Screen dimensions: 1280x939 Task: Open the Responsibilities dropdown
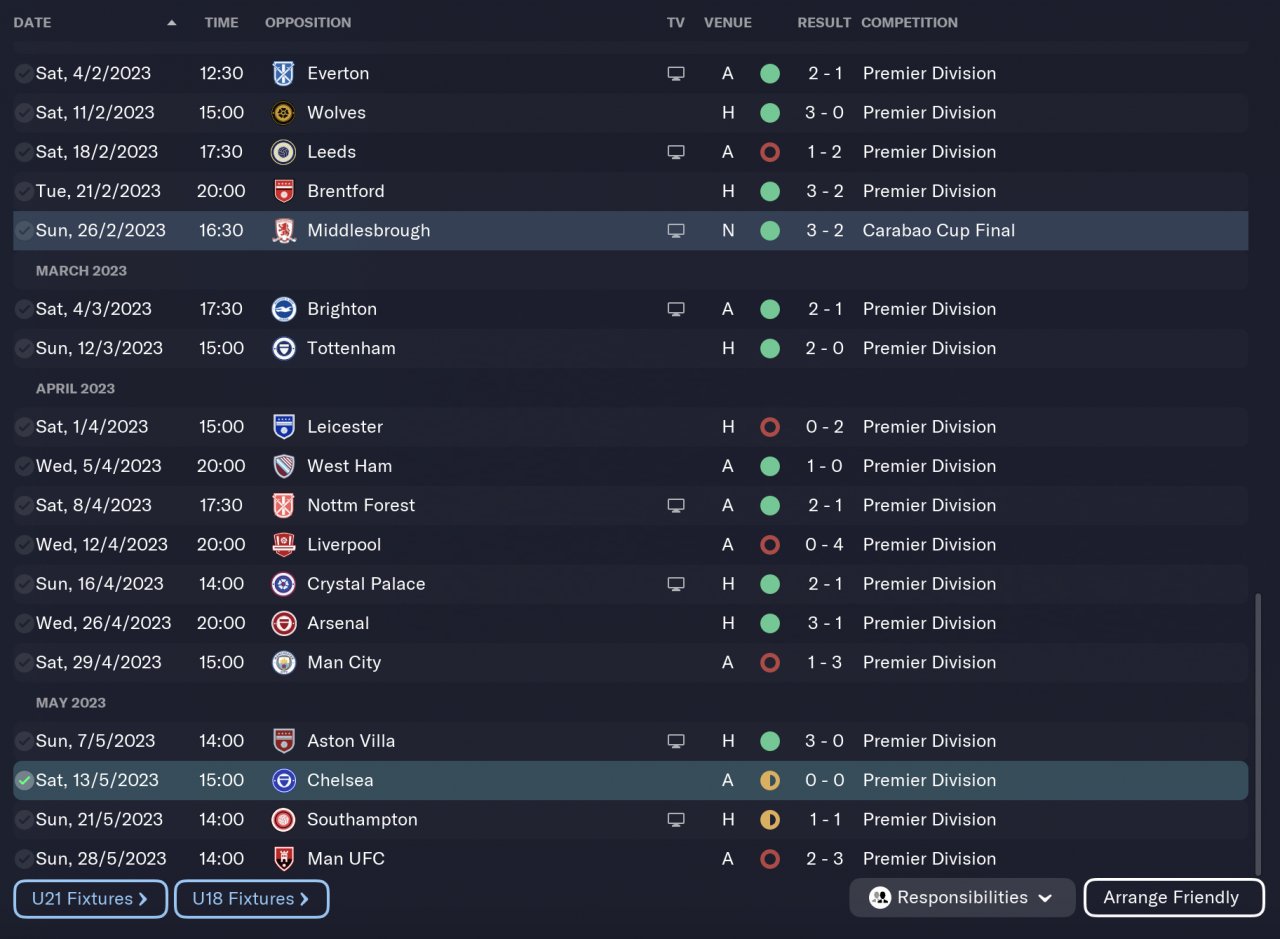click(961, 897)
